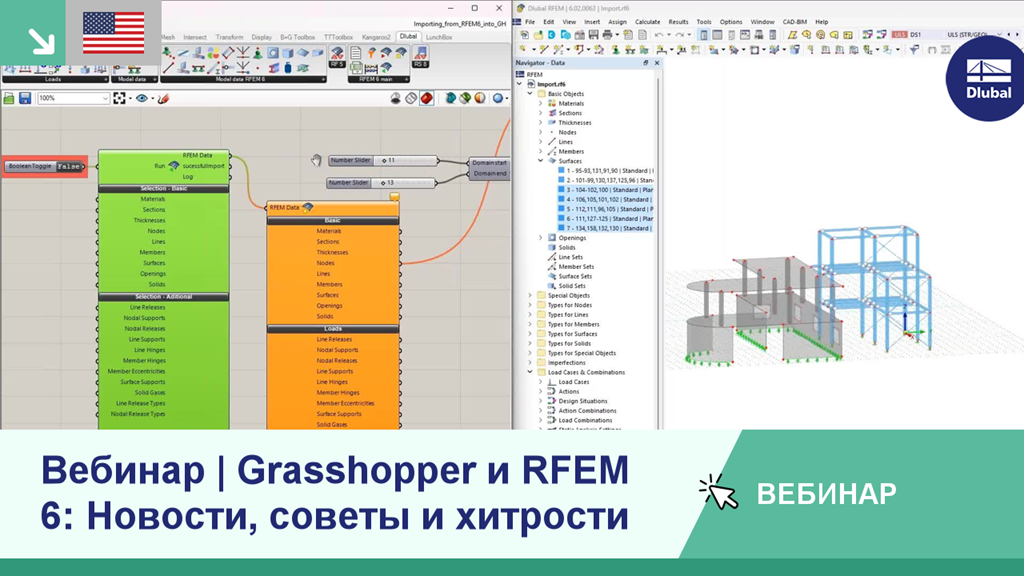Image resolution: width=1024 pixels, height=576 pixels.
Task: Click the Domain start input
Action: [489, 163]
